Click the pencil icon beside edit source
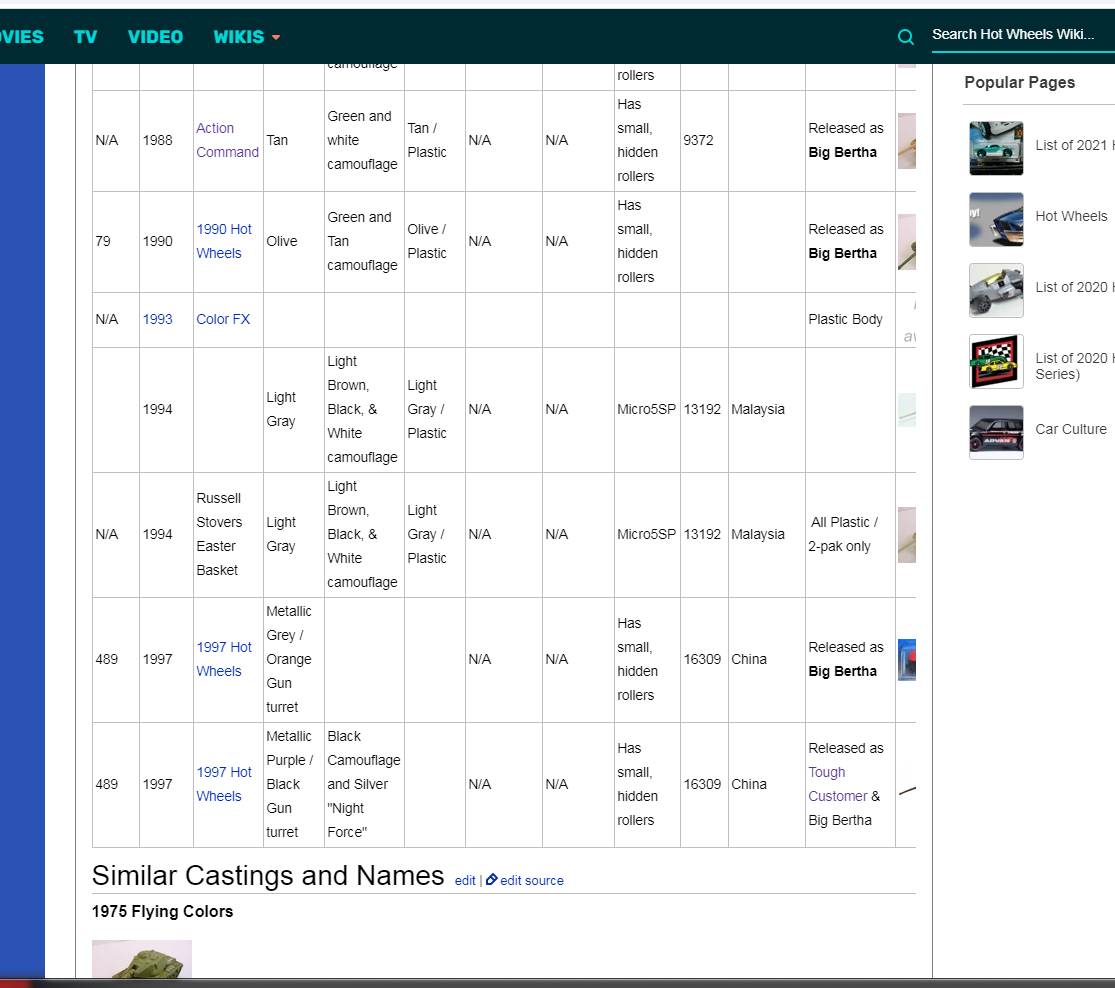1115x988 pixels. pyautogui.click(x=492, y=880)
